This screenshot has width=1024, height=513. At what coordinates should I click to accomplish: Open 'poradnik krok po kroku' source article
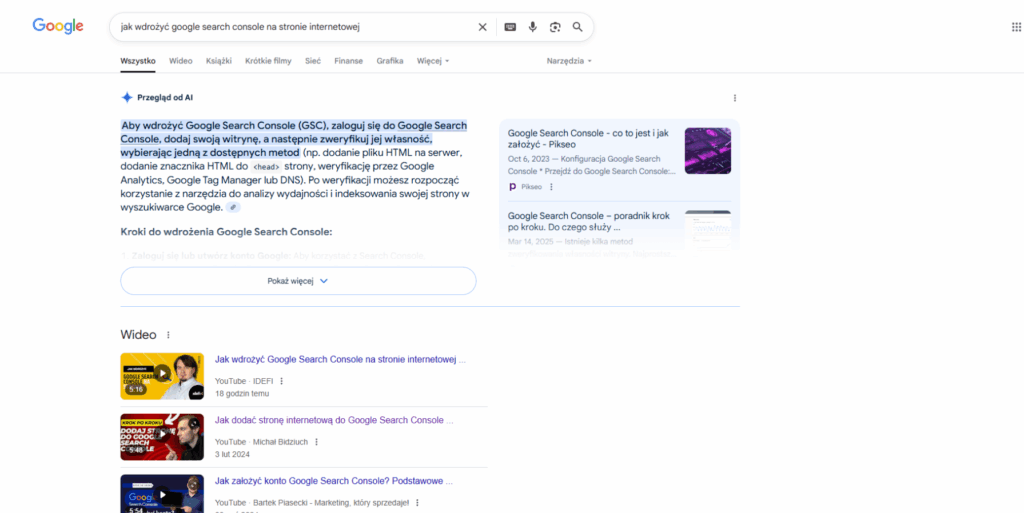pos(588,221)
